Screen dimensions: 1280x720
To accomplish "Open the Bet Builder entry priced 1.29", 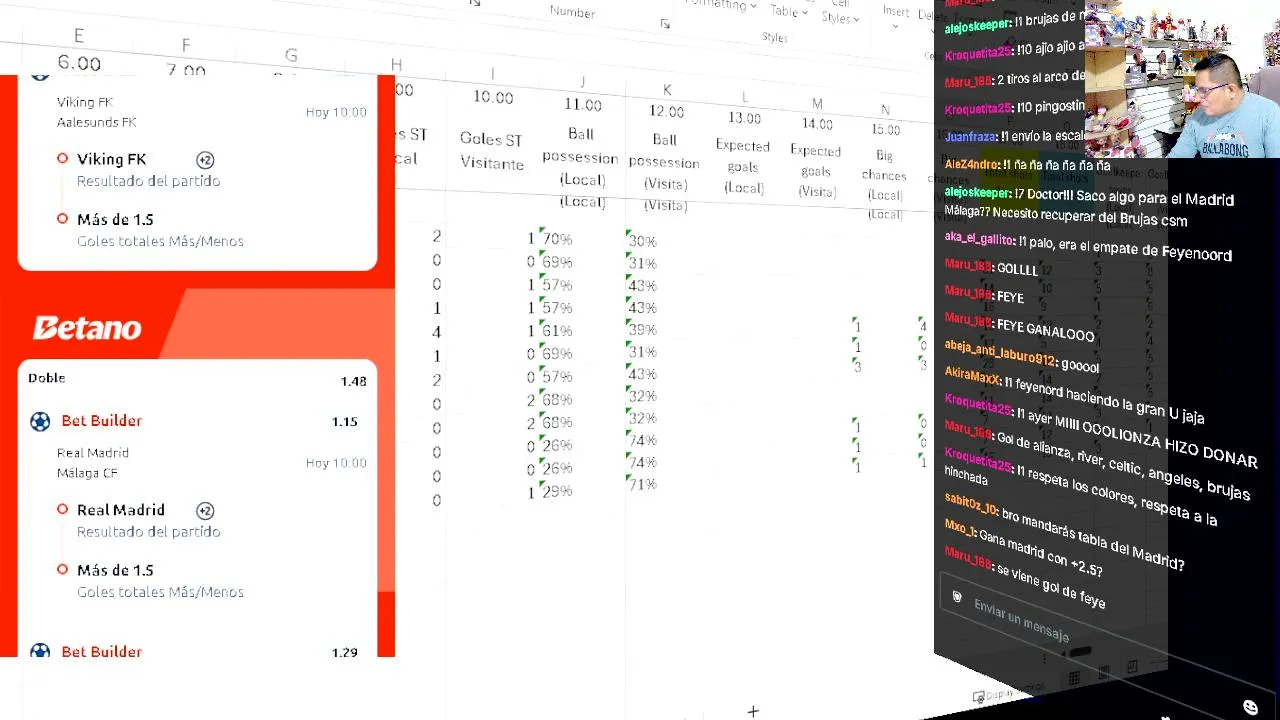I will 198,651.
